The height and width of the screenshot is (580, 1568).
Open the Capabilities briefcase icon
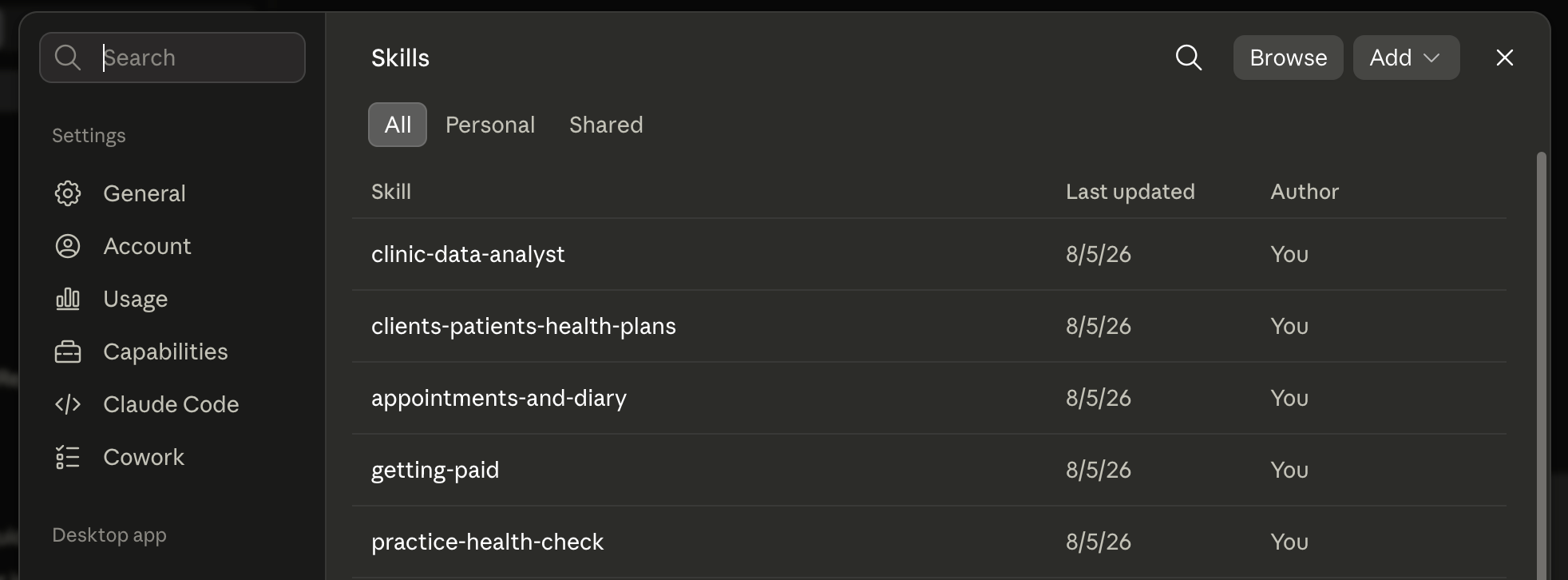click(x=68, y=352)
